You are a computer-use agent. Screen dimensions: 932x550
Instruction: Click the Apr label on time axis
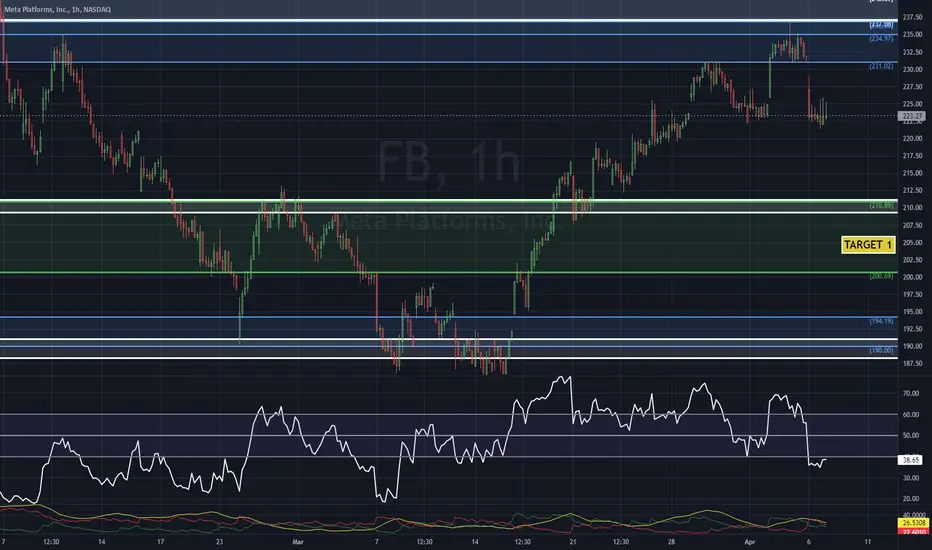coord(750,542)
